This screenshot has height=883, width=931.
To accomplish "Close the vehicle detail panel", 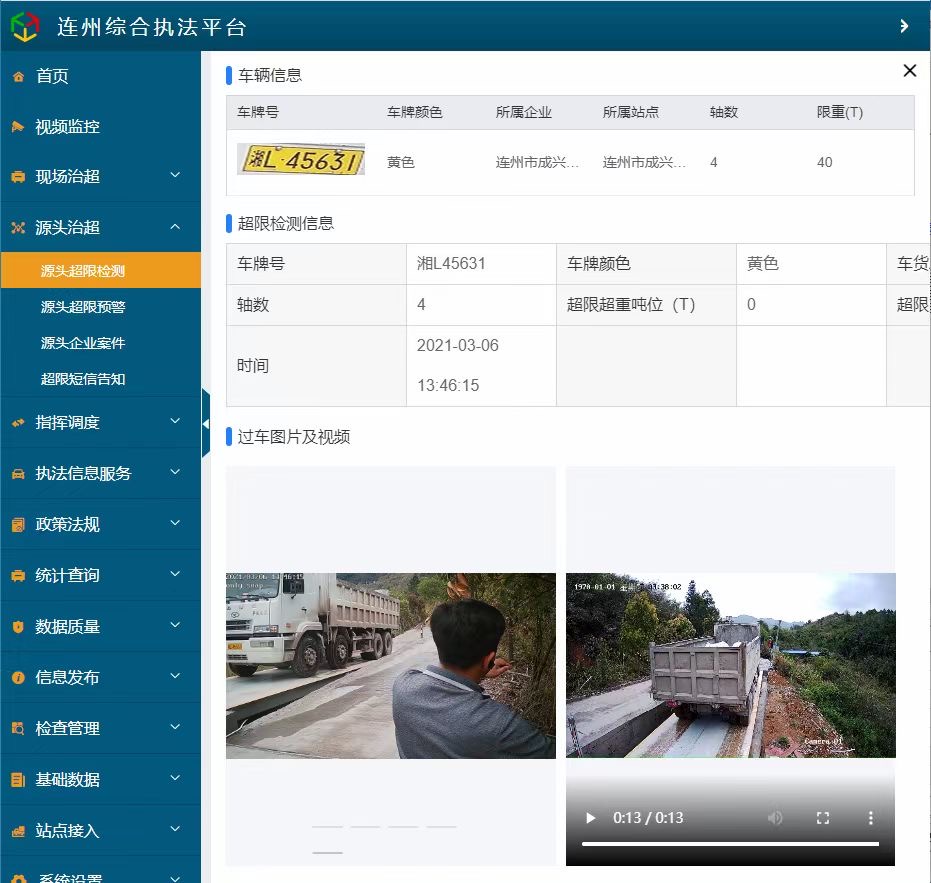I will click(x=909, y=70).
